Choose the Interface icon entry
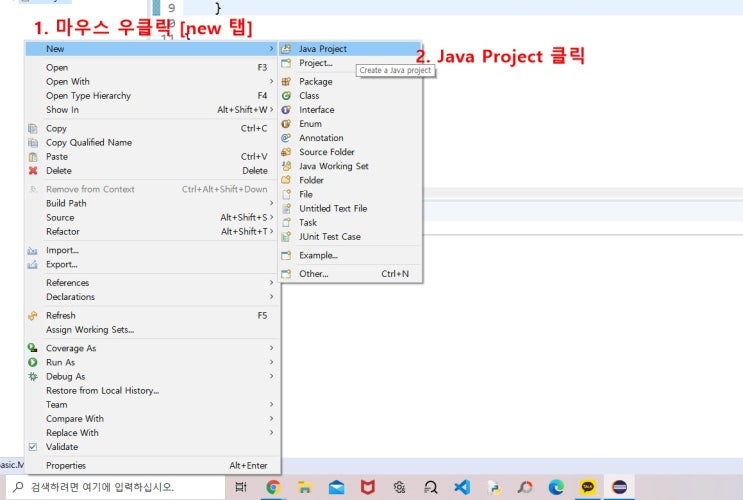Viewport: 743px width, 500px height. tap(286, 109)
